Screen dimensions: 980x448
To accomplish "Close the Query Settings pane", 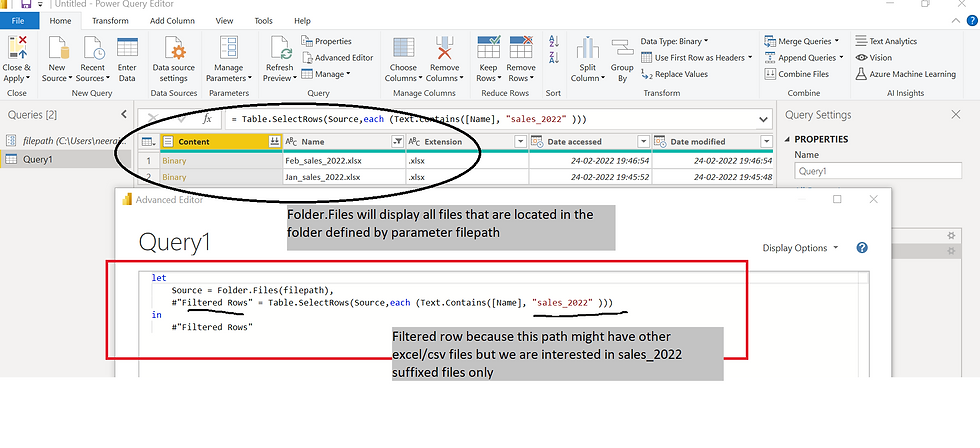I will (956, 114).
